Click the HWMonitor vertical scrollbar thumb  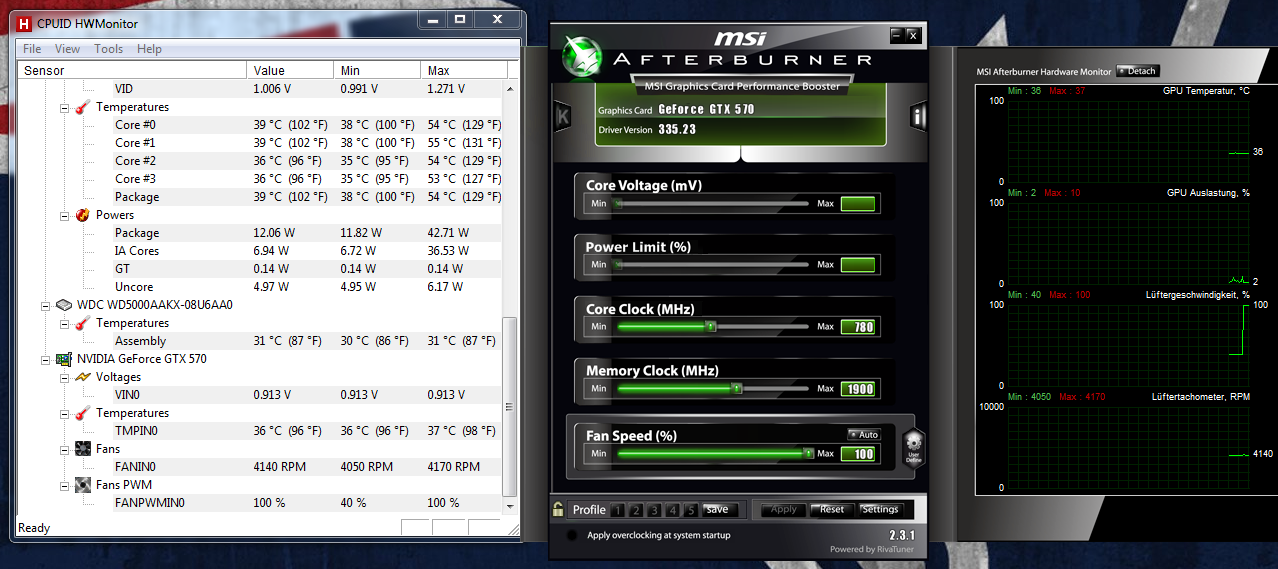pyautogui.click(x=510, y=406)
